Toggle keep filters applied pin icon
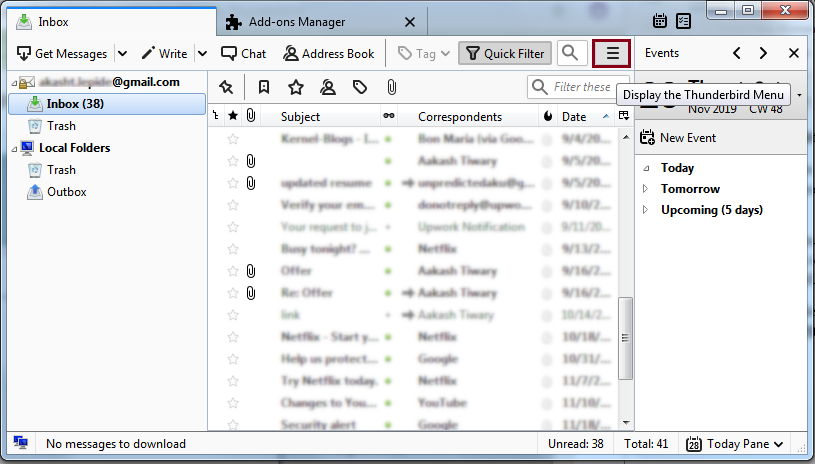The height and width of the screenshot is (464, 815). (x=226, y=87)
